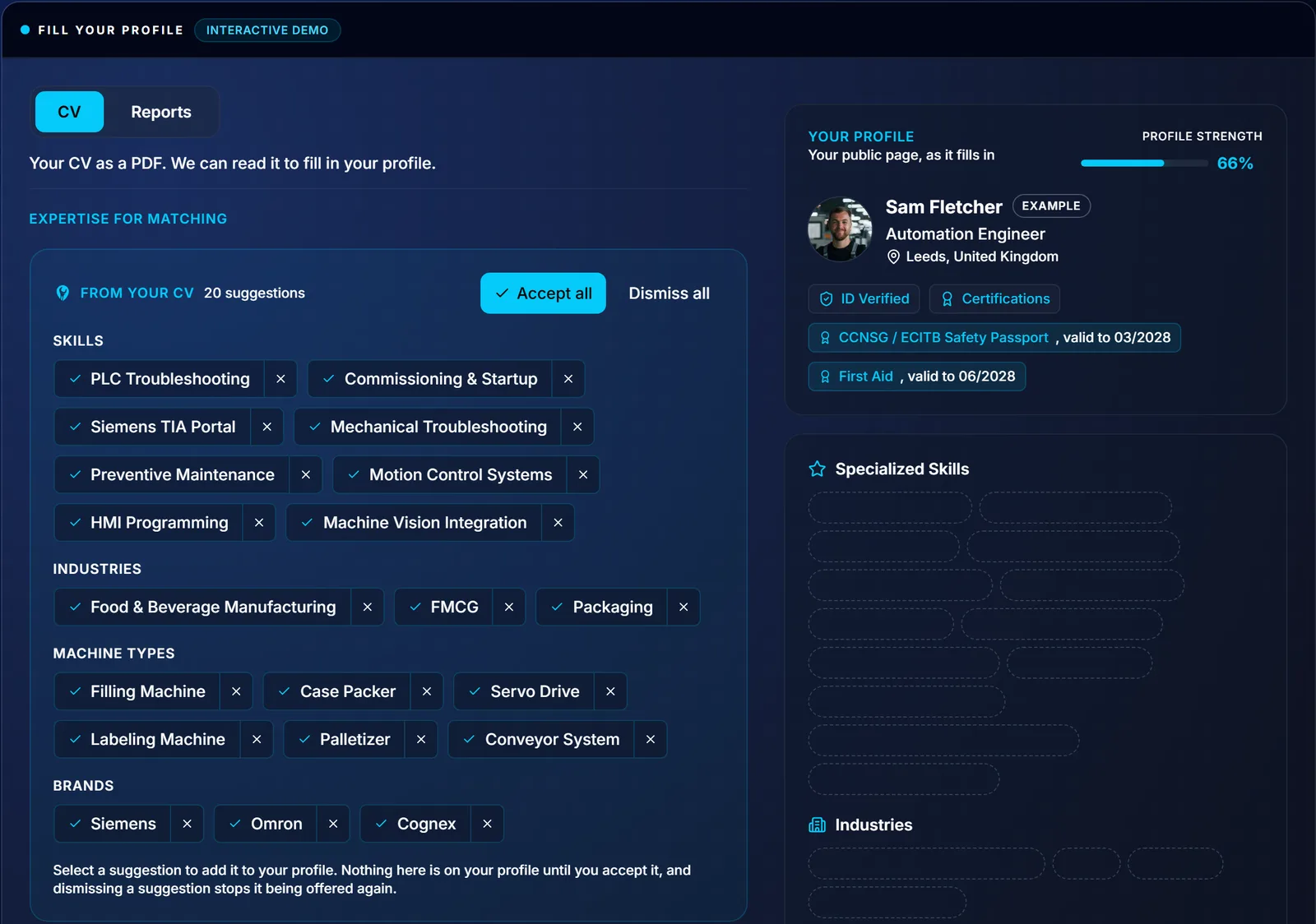This screenshot has height=924, width=1316.
Task: Dismiss the Servo Drive suggestion
Action: click(x=610, y=692)
